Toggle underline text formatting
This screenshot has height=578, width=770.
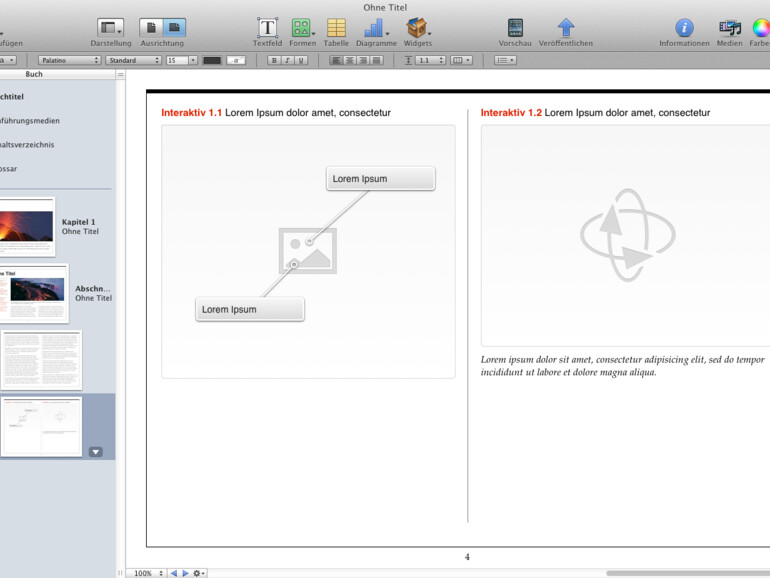[301, 61]
